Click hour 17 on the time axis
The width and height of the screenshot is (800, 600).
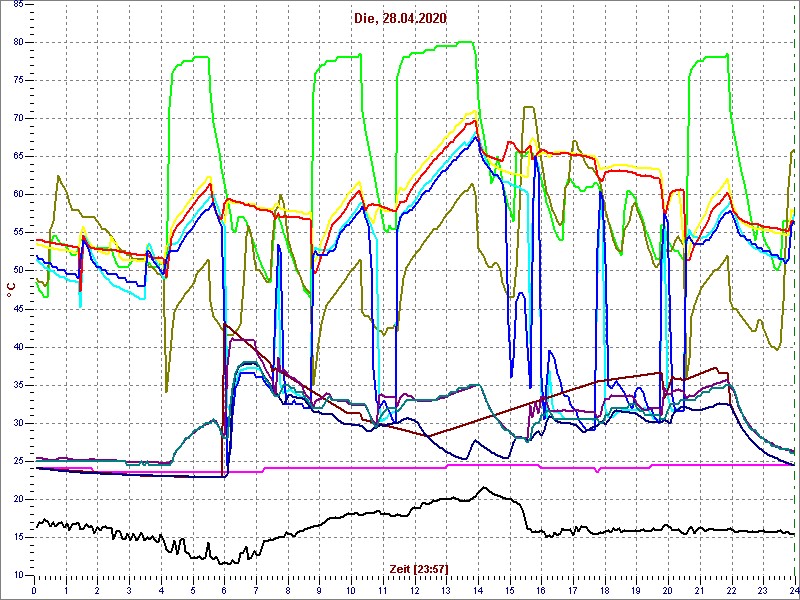572,590
